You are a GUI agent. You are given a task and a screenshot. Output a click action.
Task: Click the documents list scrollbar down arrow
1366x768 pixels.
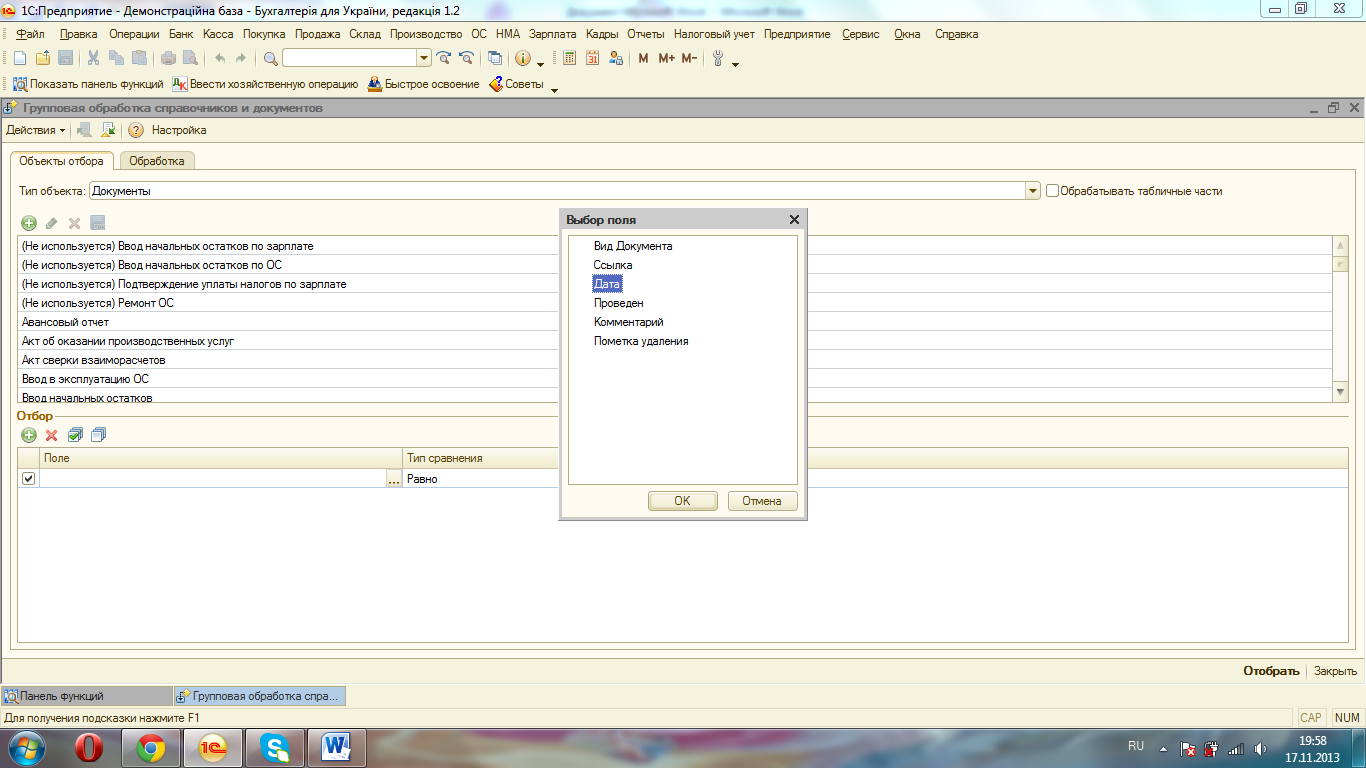point(1341,393)
